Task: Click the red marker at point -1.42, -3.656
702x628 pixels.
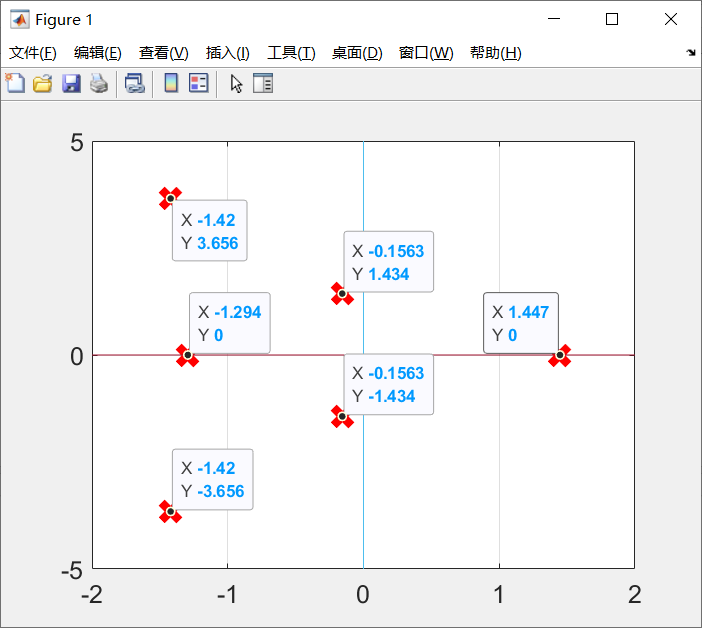Action: pos(170,512)
